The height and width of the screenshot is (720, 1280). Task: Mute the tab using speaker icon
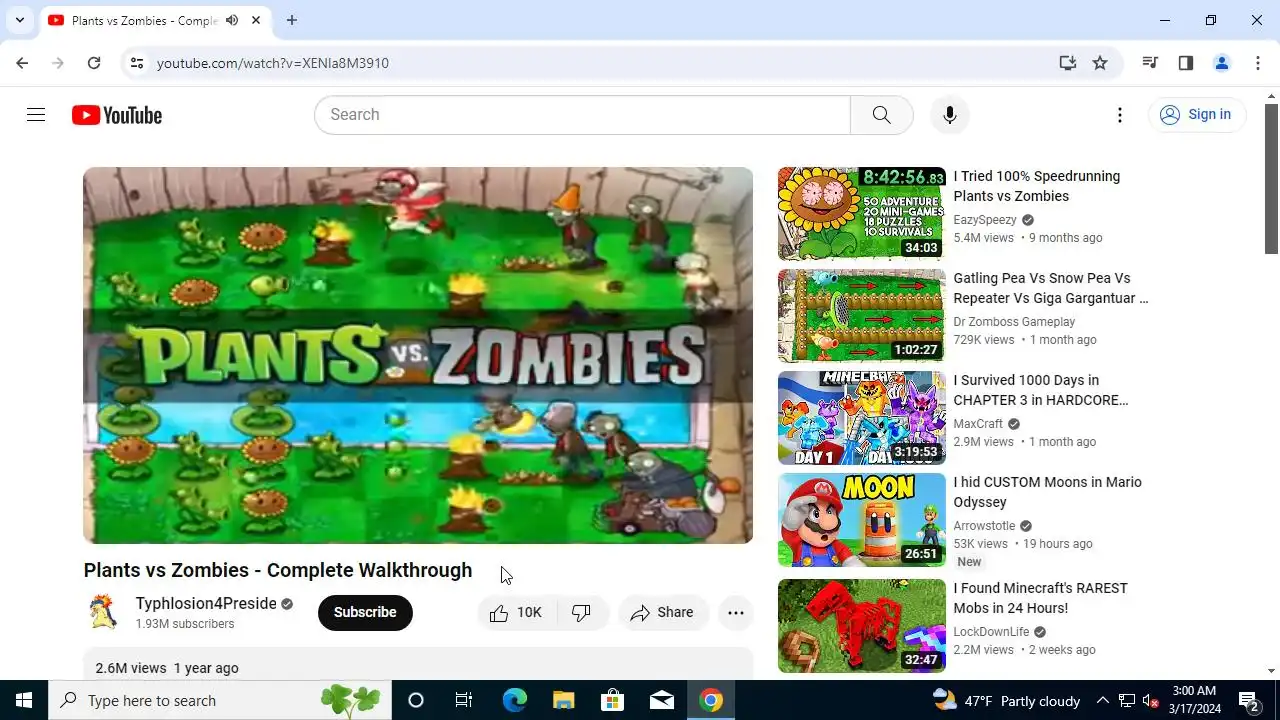(x=232, y=20)
